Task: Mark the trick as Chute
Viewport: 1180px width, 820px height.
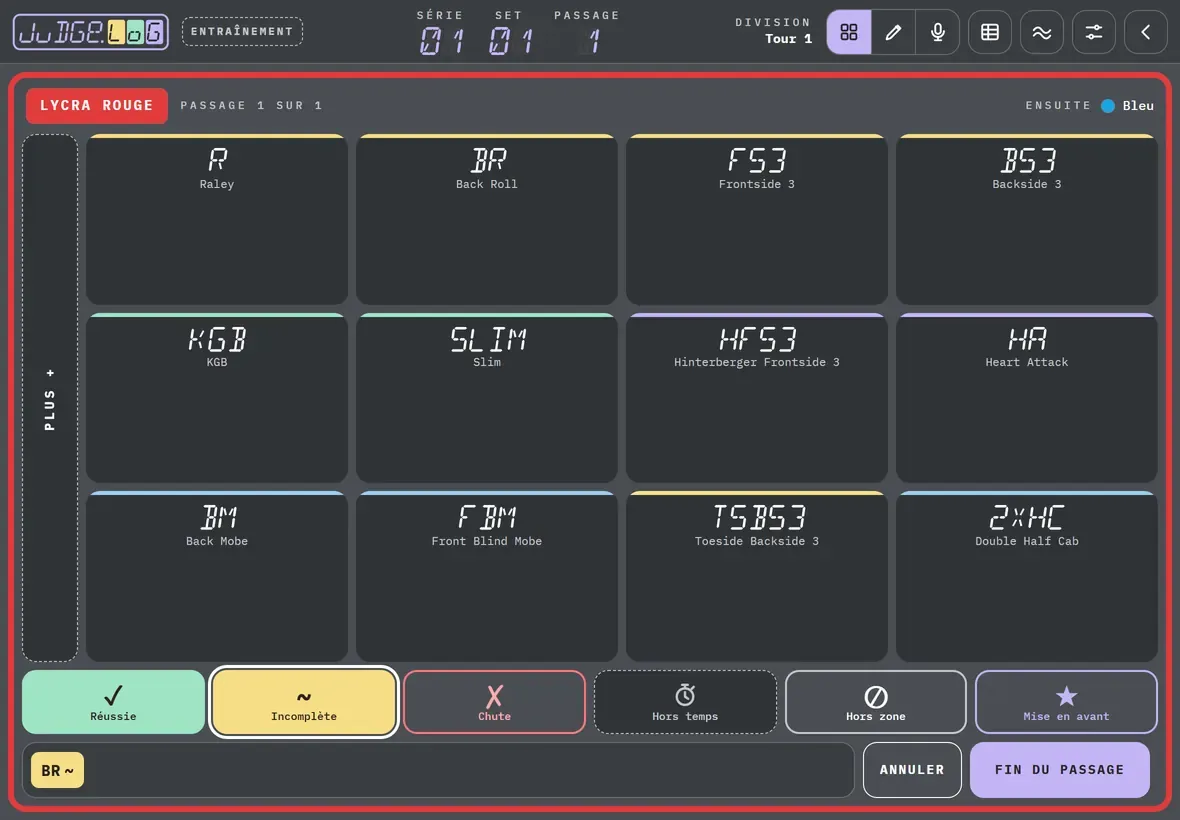Action: click(494, 702)
